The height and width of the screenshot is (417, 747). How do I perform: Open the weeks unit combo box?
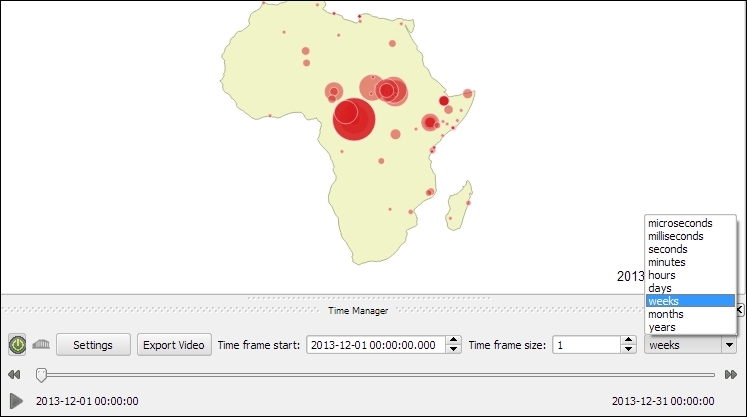tap(690, 345)
